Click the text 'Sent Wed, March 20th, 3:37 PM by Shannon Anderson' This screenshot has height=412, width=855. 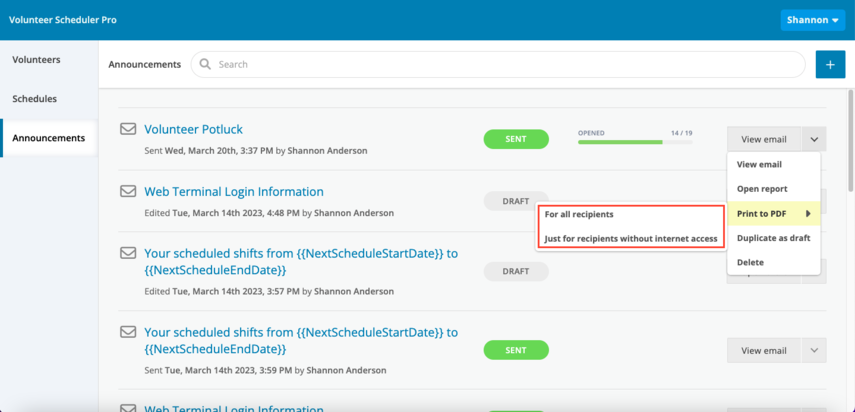pyautogui.click(x=256, y=150)
